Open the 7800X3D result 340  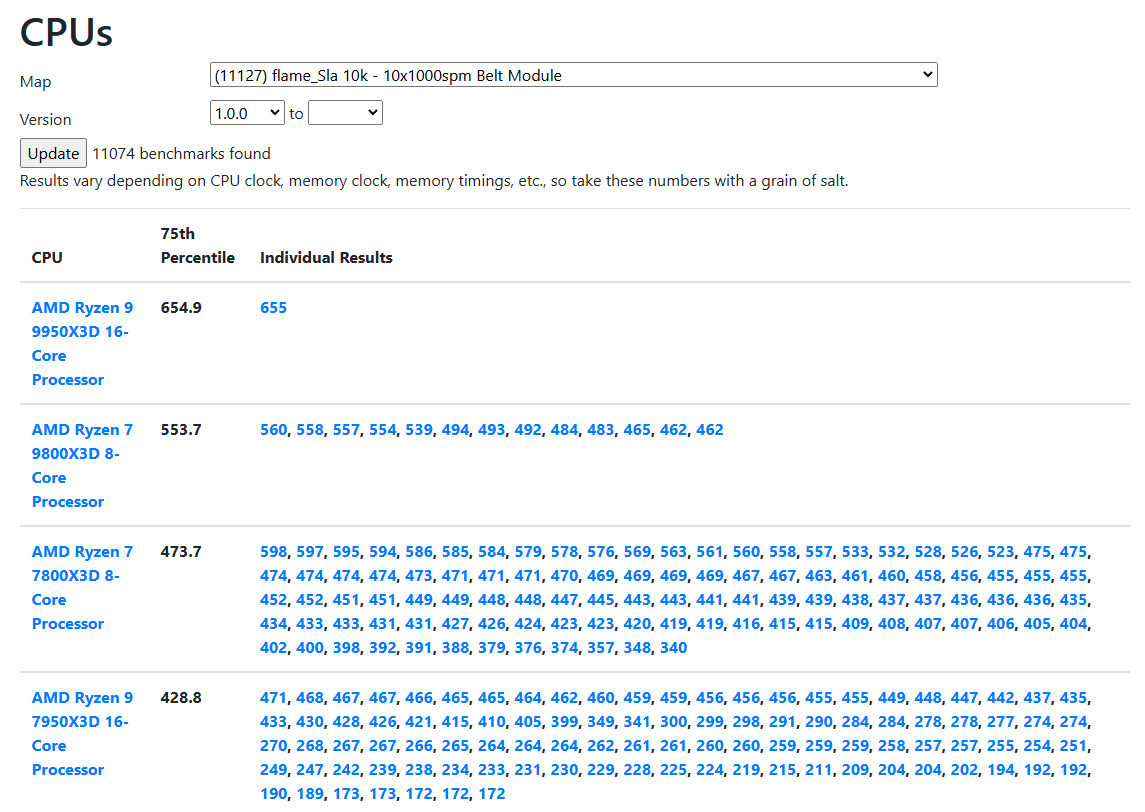pyautogui.click(x=673, y=648)
